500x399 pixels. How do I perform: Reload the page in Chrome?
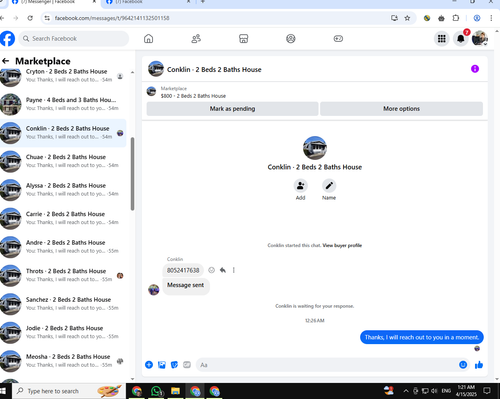point(30,18)
